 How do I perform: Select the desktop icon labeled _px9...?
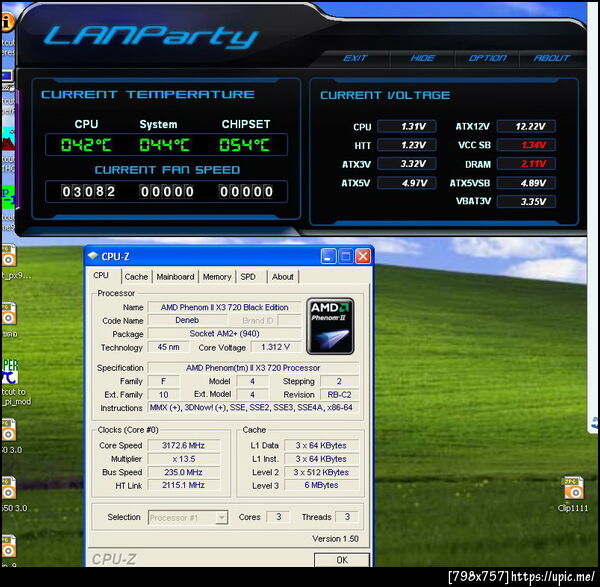[x=11, y=262]
